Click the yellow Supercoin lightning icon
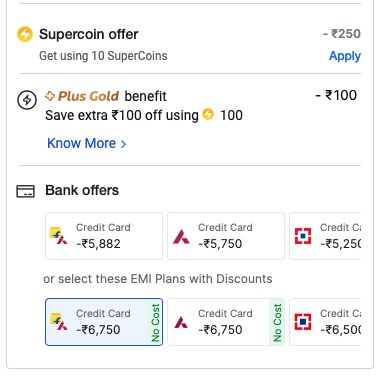 tap(25, 34)
